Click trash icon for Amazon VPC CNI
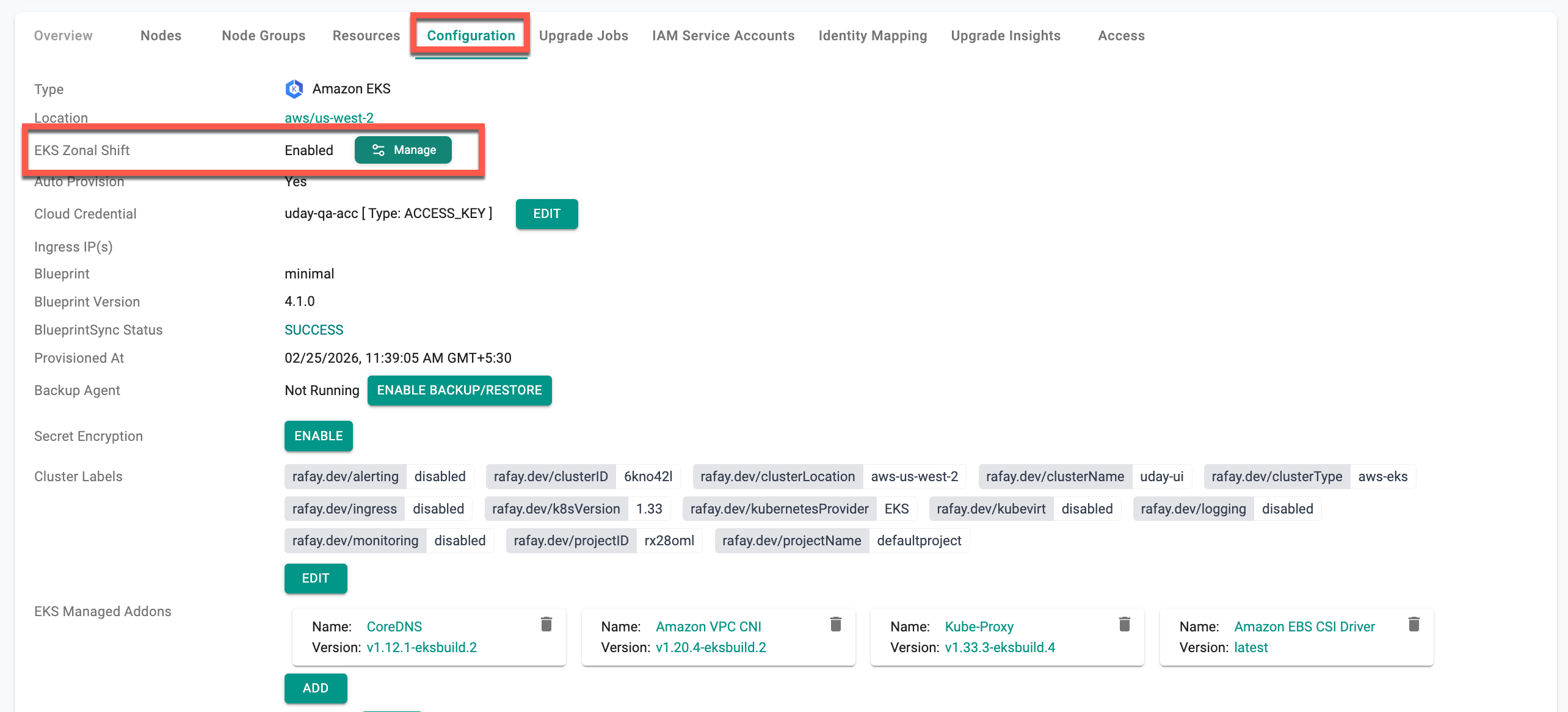 (835, 624)
